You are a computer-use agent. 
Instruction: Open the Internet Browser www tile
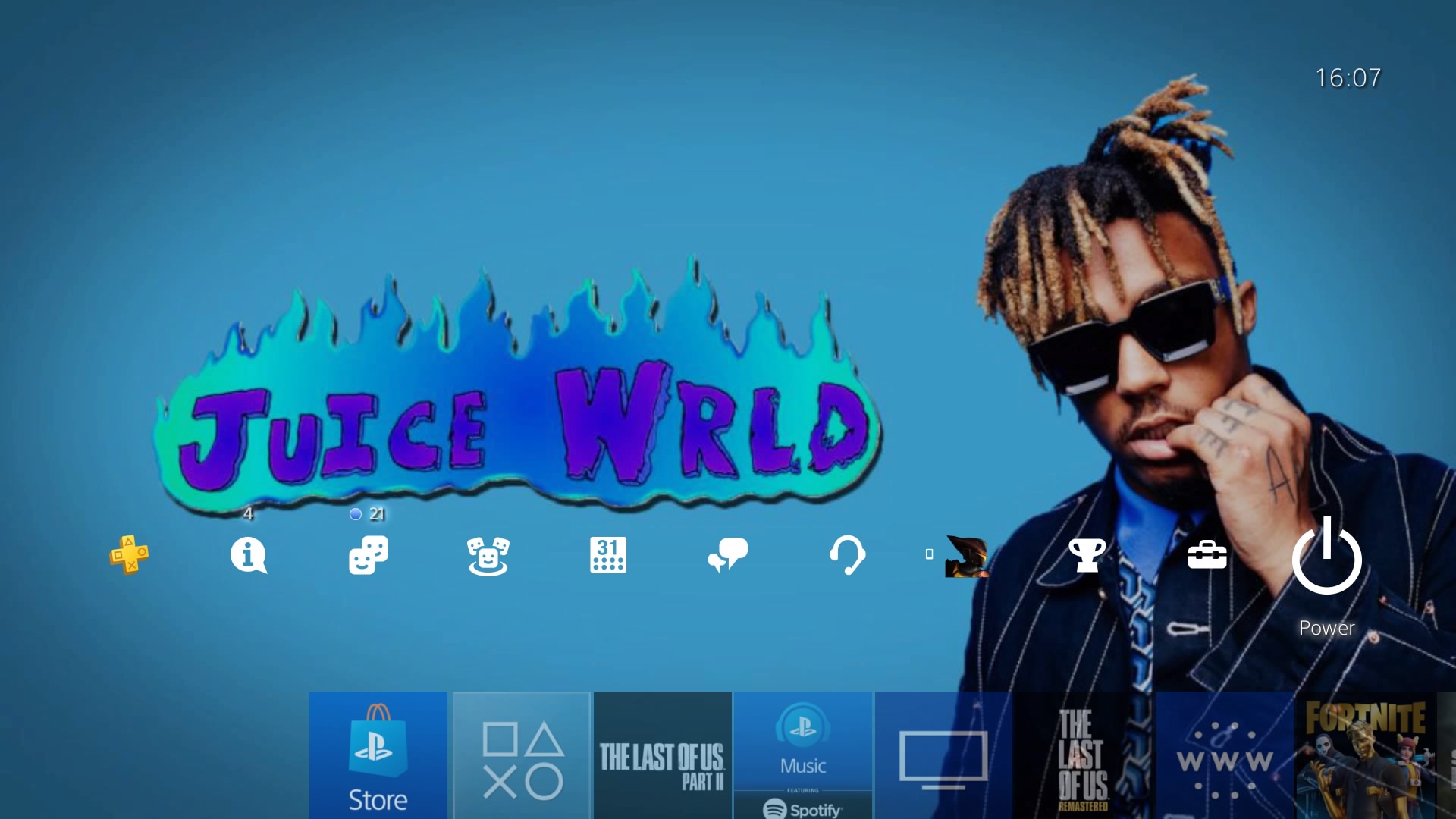[x=1225, y=755]
